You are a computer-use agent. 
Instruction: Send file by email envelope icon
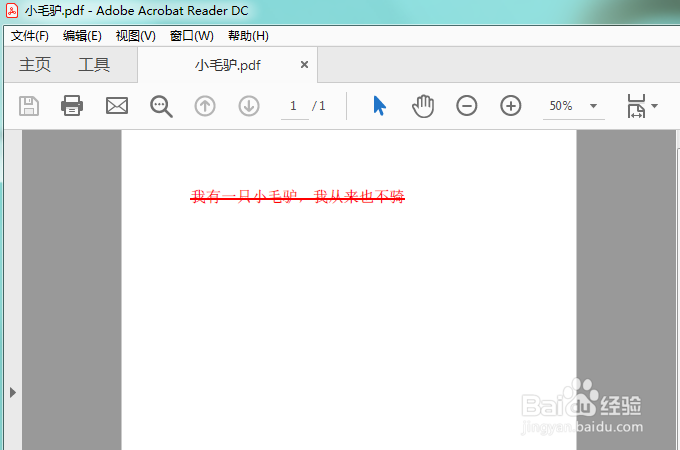click(x=117, y=106)
